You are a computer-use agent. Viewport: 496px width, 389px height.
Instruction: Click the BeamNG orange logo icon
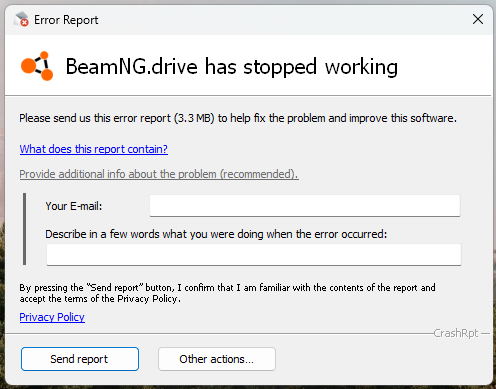[37, 66]
